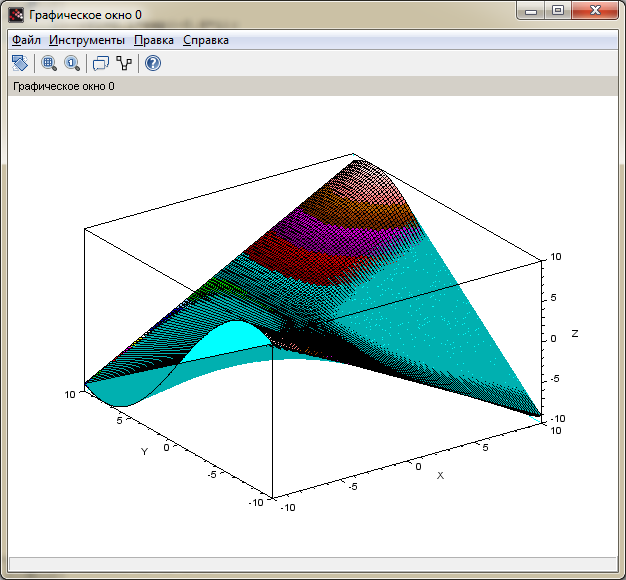Open the Инструменты menu
This screenshot has height=580, width=626.
[x=87, y=40]
